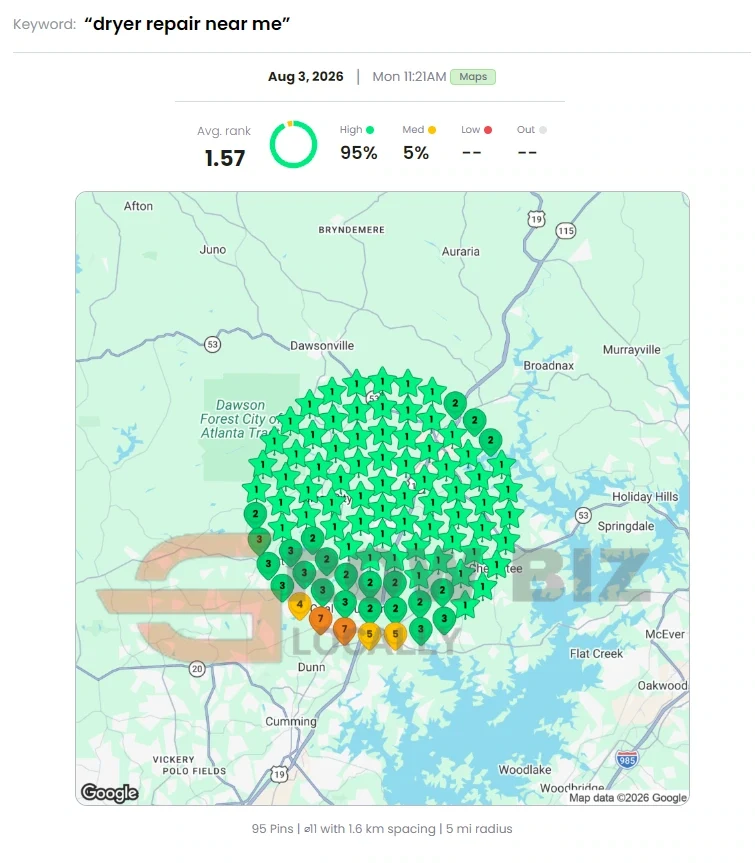
Task: Select the yellow 5 pin next to the orange 7 pin
Action: [x=369, y=635]
